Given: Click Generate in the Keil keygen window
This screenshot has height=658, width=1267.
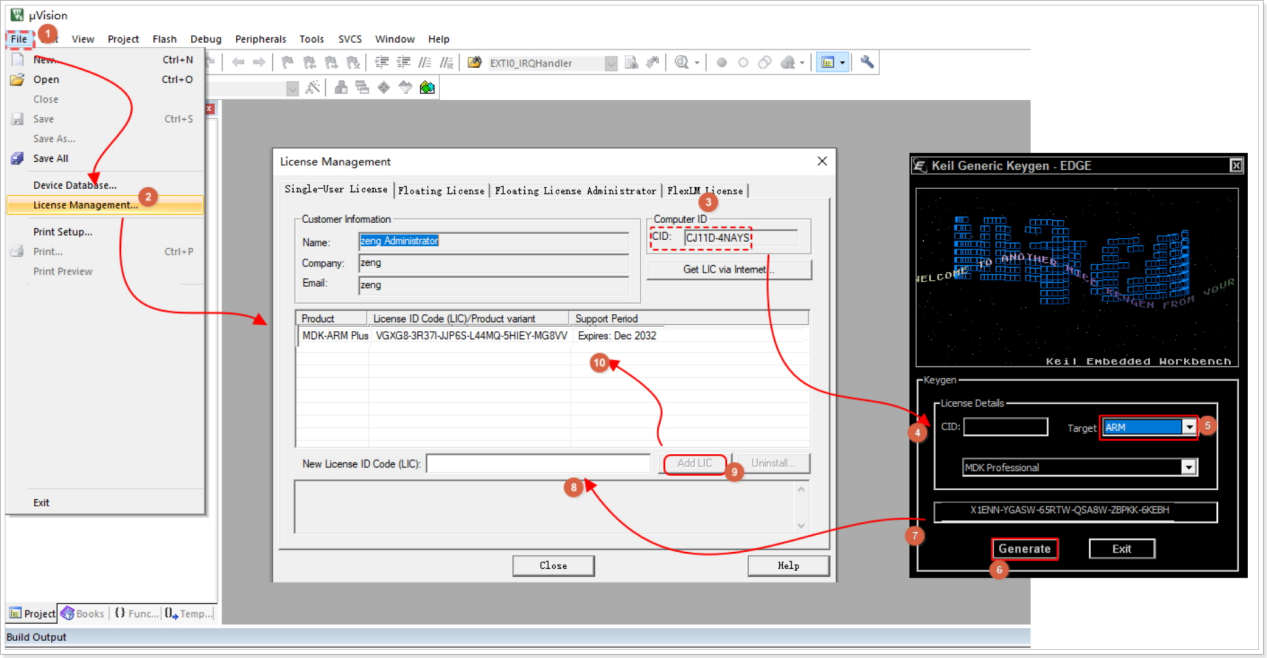Looking at the screenshot, I should click(1025, 548).
